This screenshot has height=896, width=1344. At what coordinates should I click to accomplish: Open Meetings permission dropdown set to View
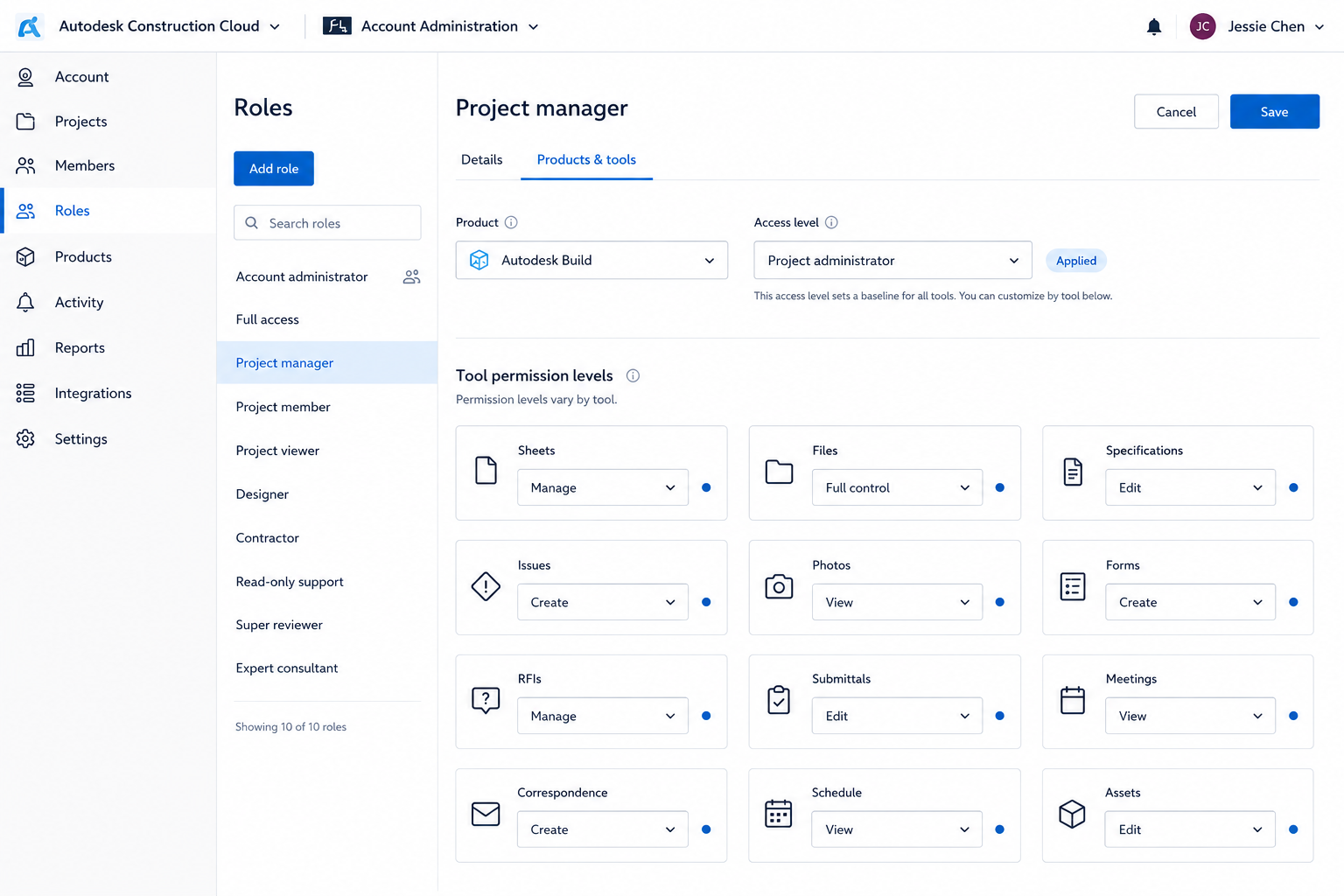pyautogui.click(x=1190, y=716)
